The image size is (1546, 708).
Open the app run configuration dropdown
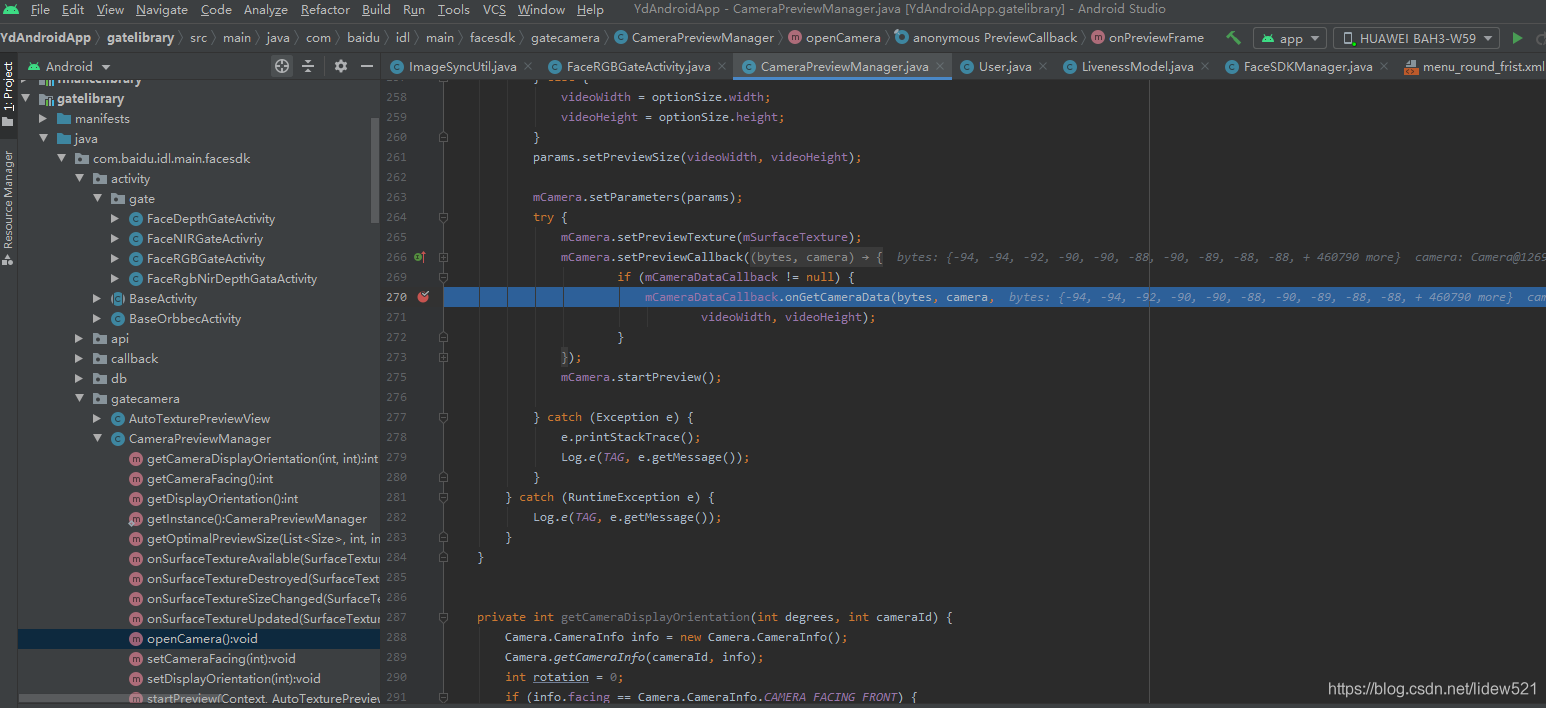(x=1290, y=38)
